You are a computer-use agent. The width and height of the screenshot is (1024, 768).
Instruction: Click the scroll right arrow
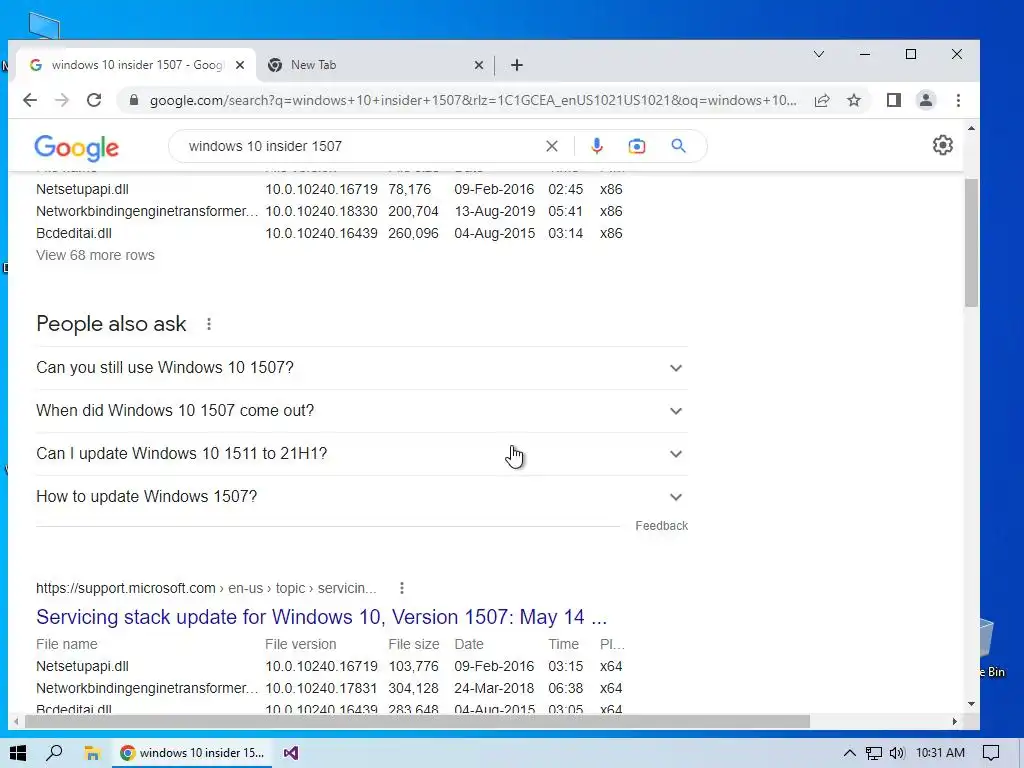coord(955,722)
